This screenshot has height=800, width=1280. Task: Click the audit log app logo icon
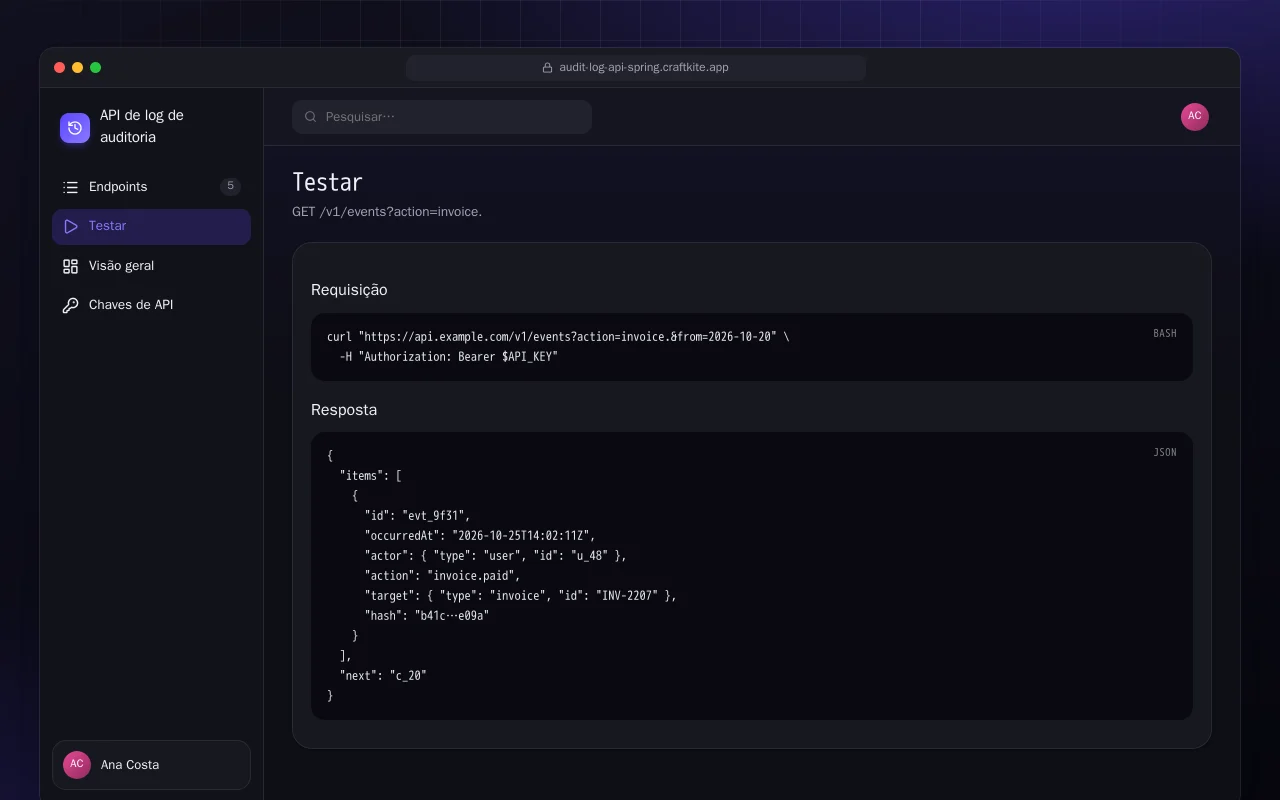pyautogui.click(x=75, y=128)
